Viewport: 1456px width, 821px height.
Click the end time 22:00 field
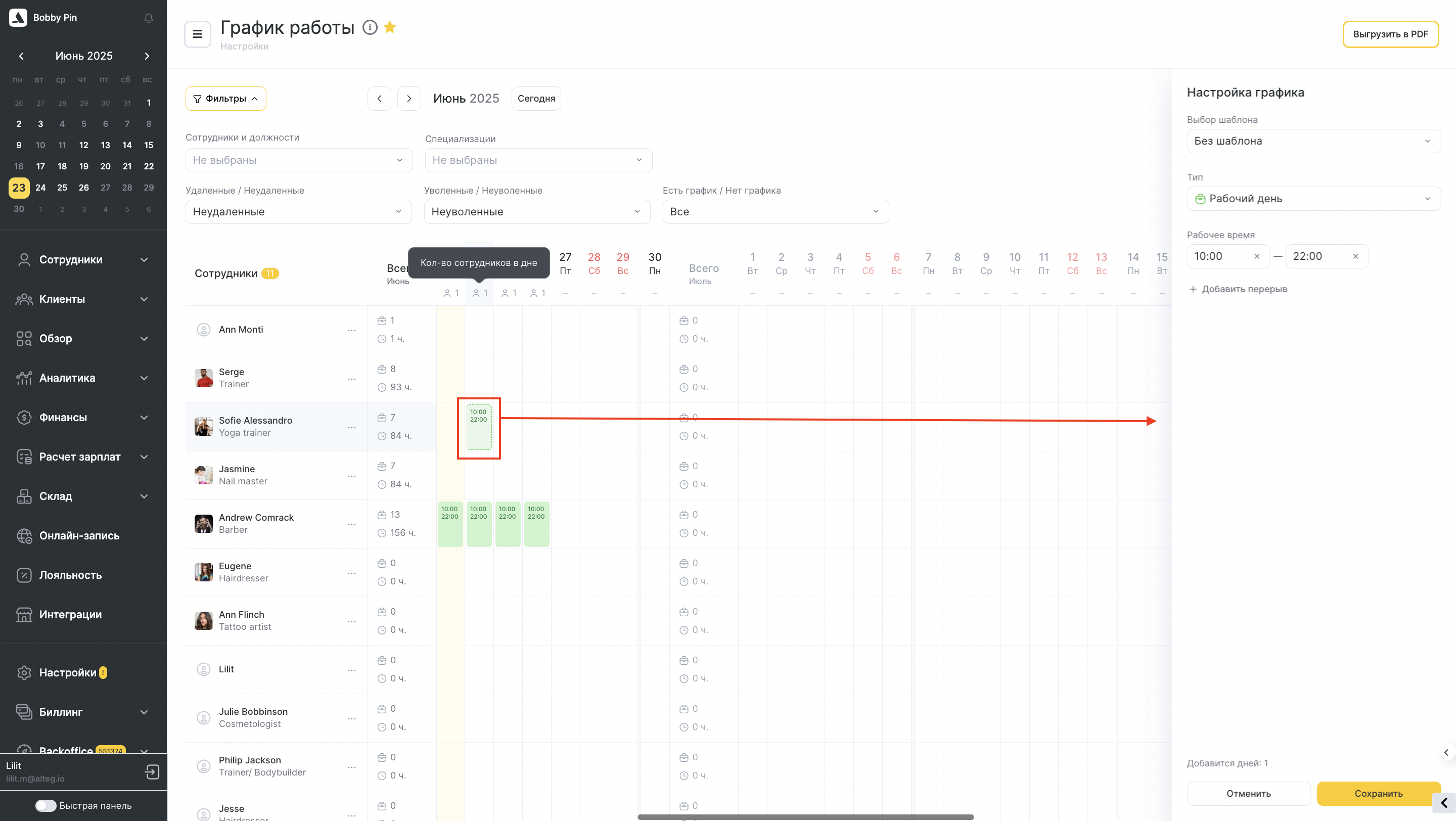(1327, 256)
